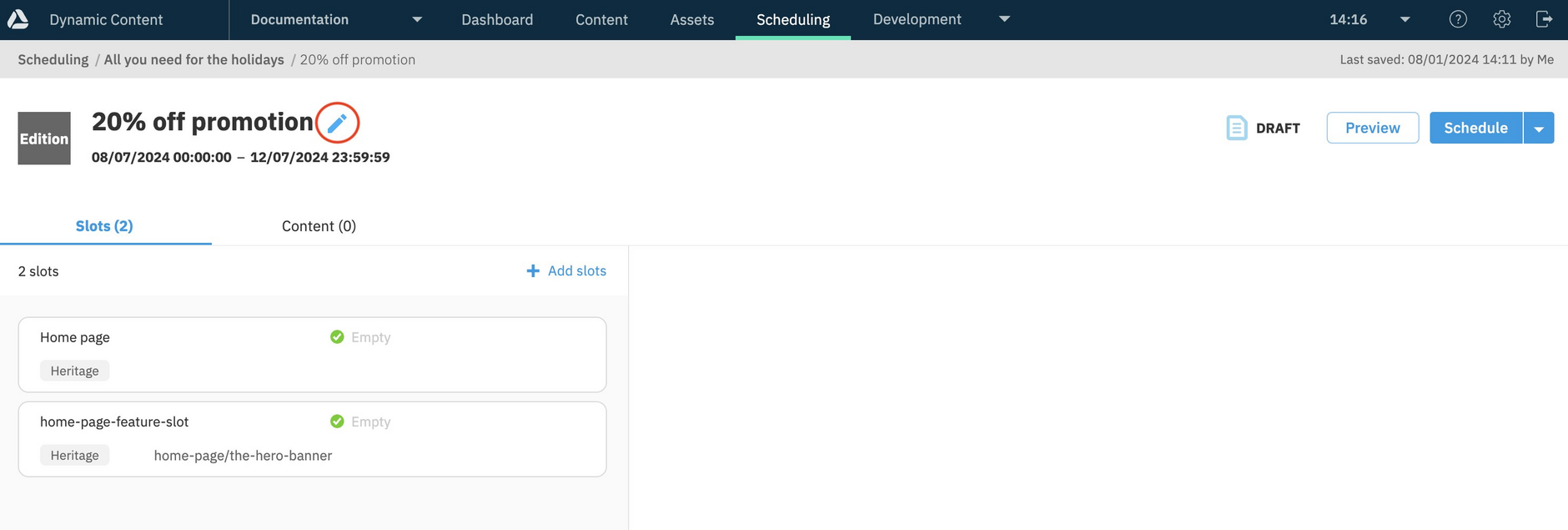Open the Development menu dropdown arrow
This screenshot has height=530, width=1568.
(x=1004, y=19)
